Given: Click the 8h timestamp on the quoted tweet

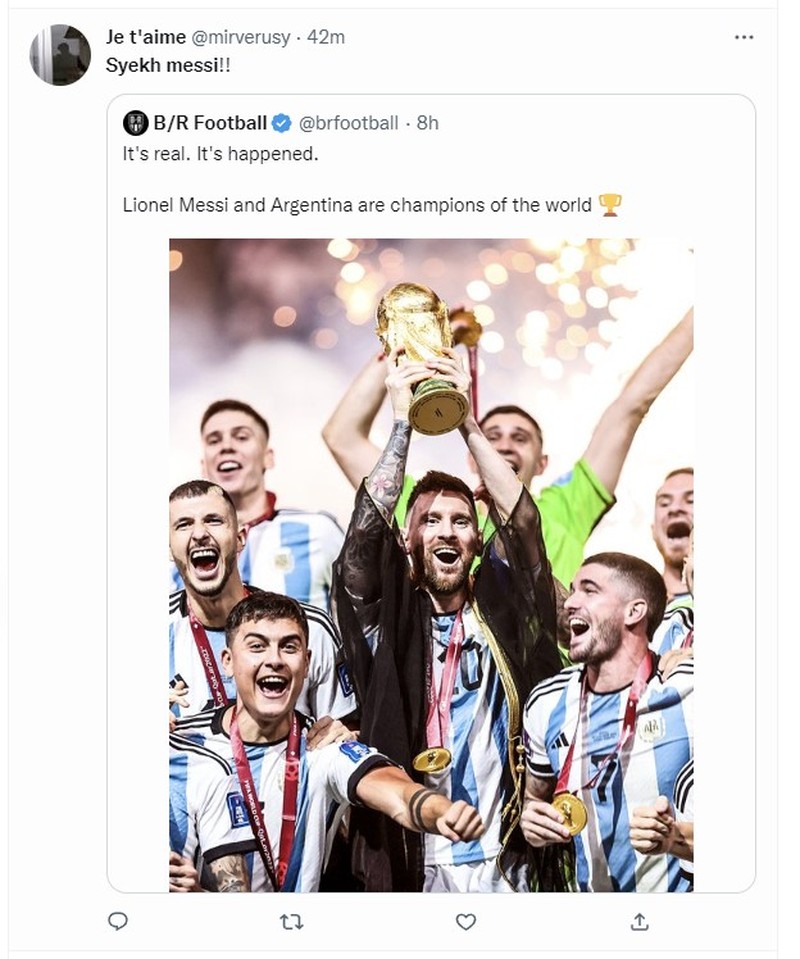Looking at the screenshot, I should click(426, 123).
